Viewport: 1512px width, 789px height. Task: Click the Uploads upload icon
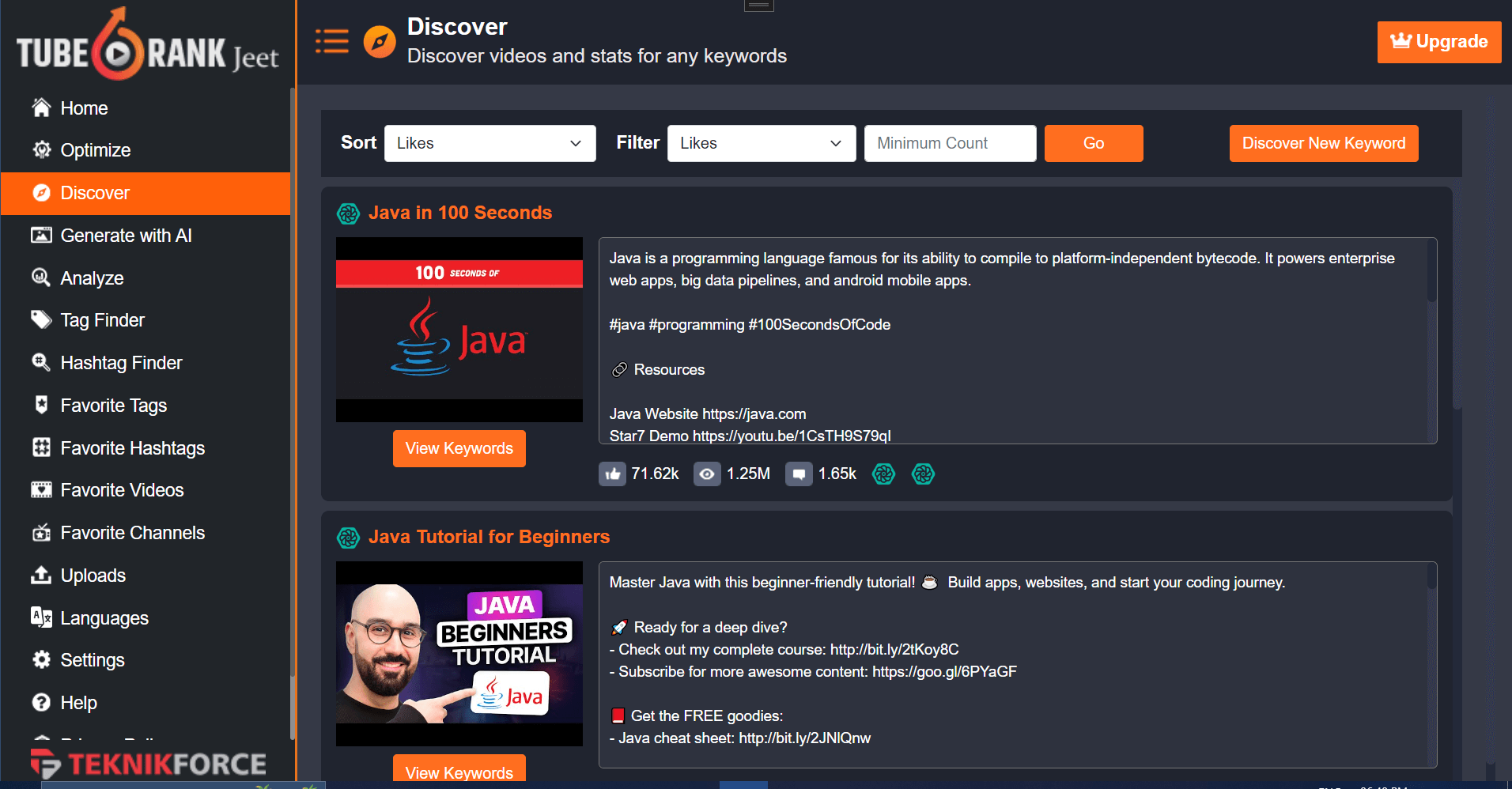pos(41,575)
